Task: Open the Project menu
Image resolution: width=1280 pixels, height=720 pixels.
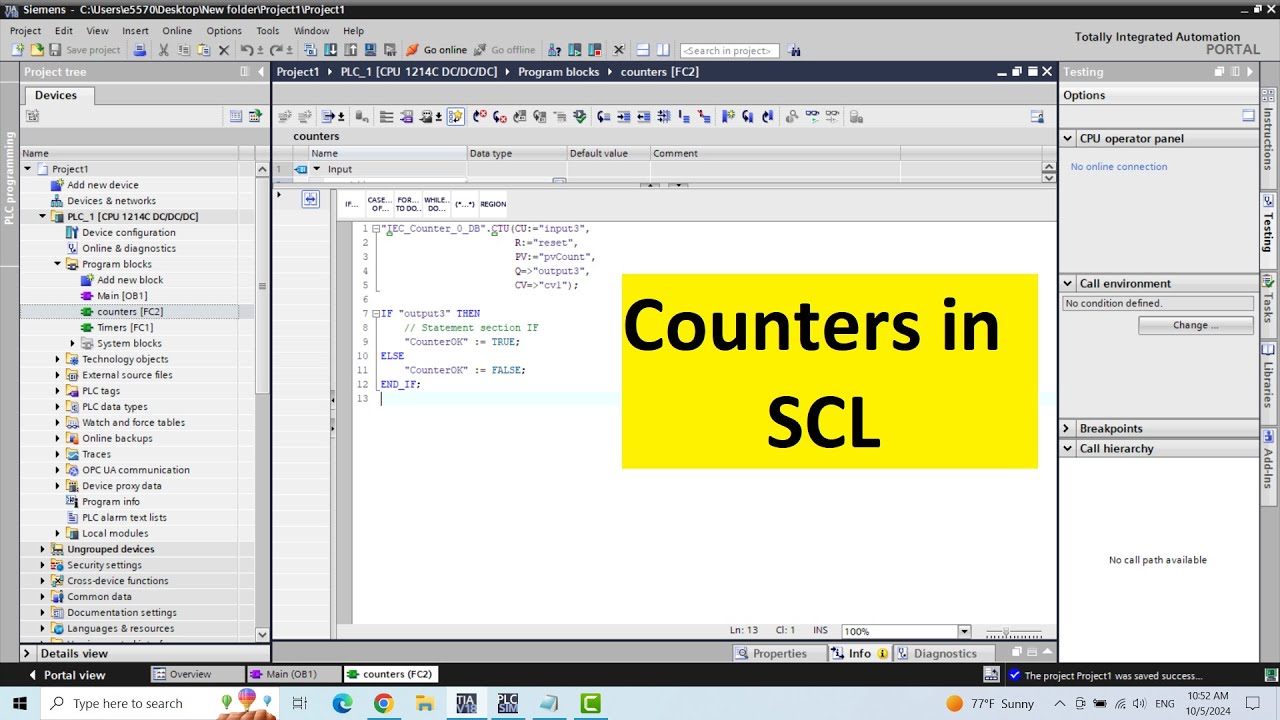Action: [25, 31]
